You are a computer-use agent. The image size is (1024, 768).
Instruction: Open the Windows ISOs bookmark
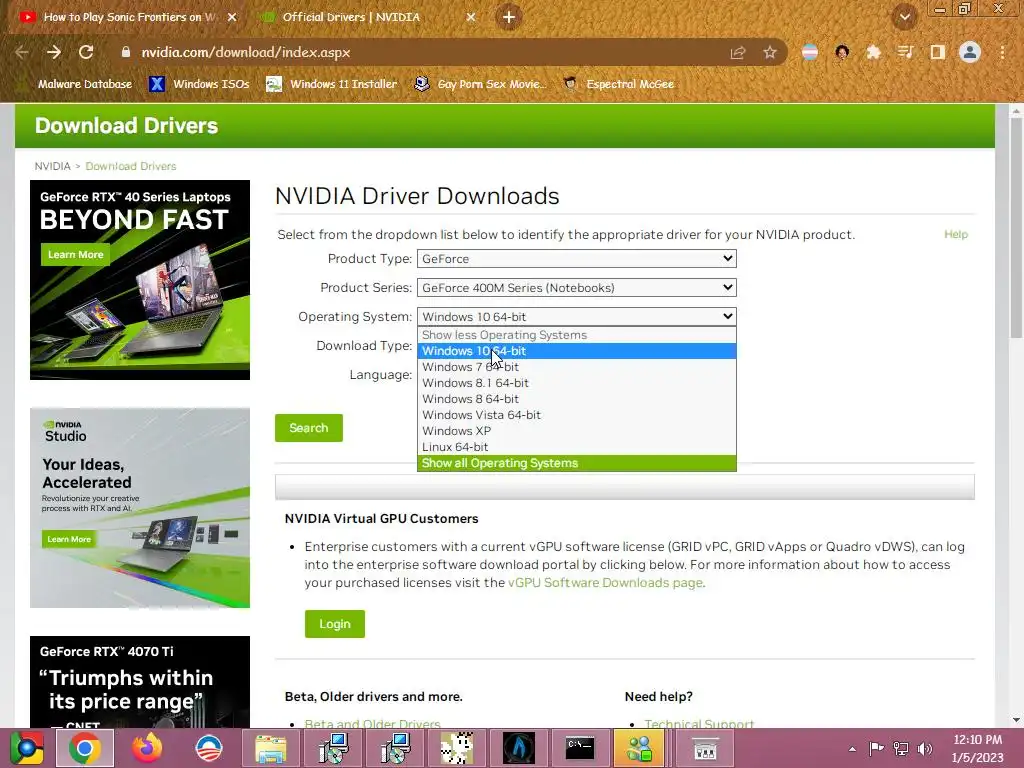pyautogui.click(x=199, y=84)
